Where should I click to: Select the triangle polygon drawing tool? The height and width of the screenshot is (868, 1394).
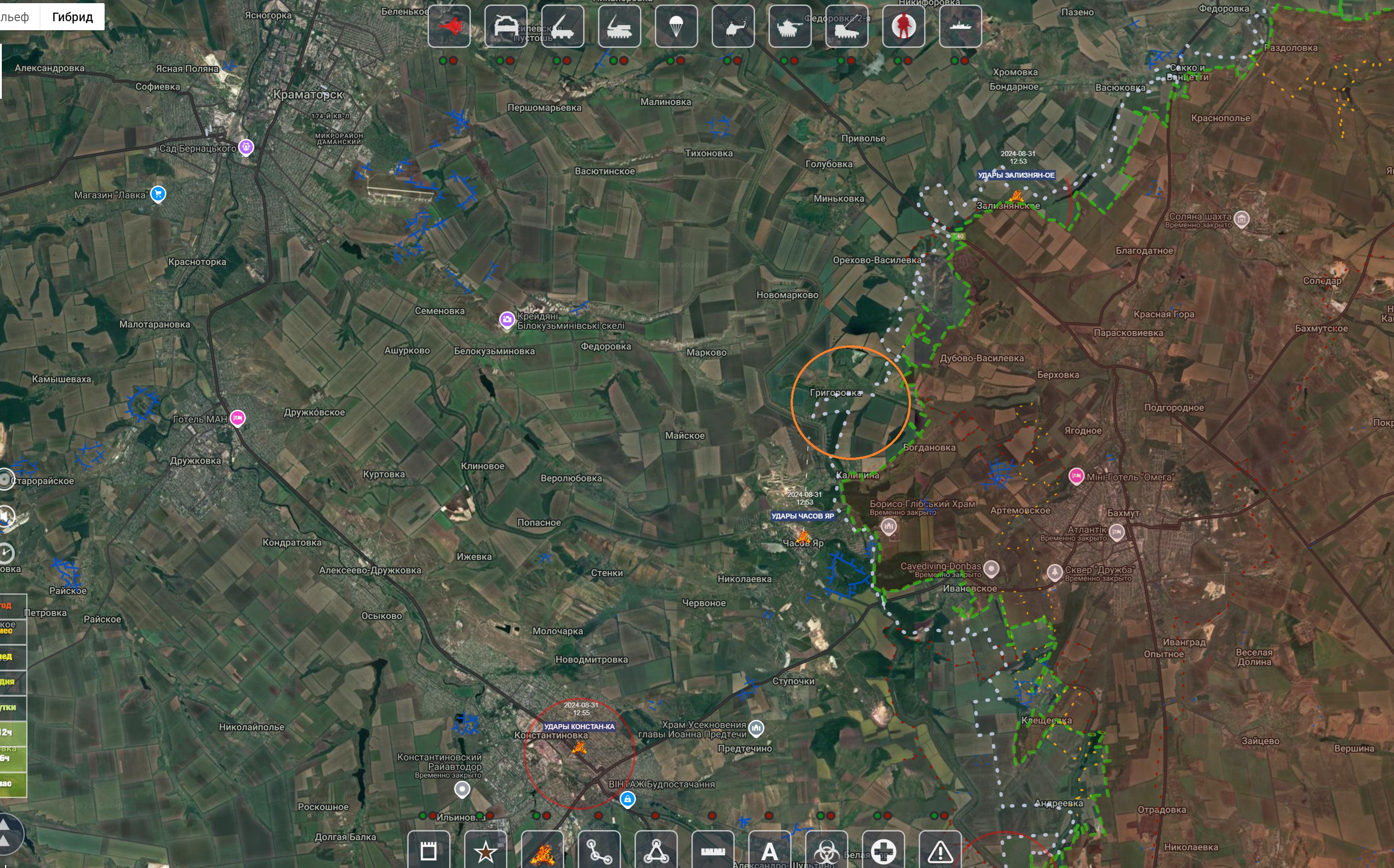[x=656, y=851]
